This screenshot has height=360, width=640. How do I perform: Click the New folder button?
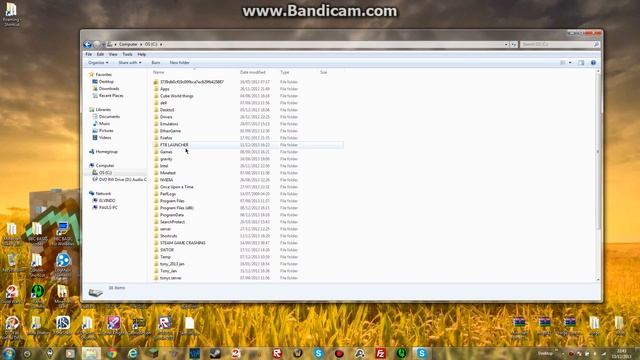click(179, 63)
